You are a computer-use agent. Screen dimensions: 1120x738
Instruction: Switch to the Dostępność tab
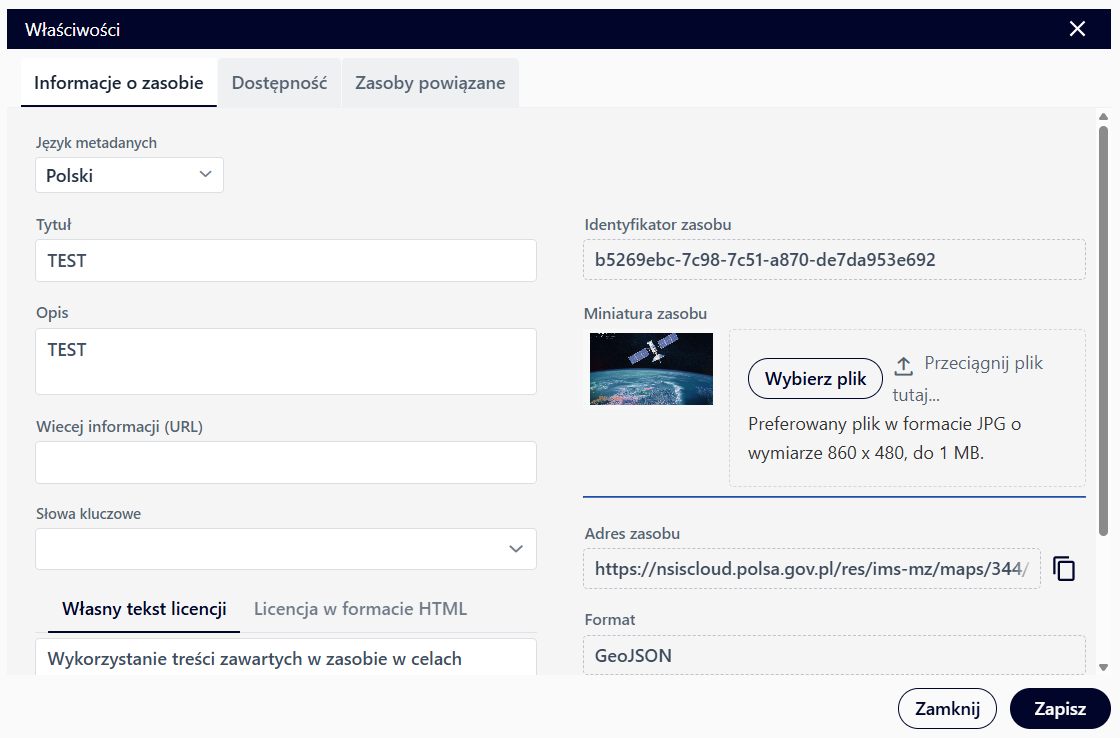[279, 84]
